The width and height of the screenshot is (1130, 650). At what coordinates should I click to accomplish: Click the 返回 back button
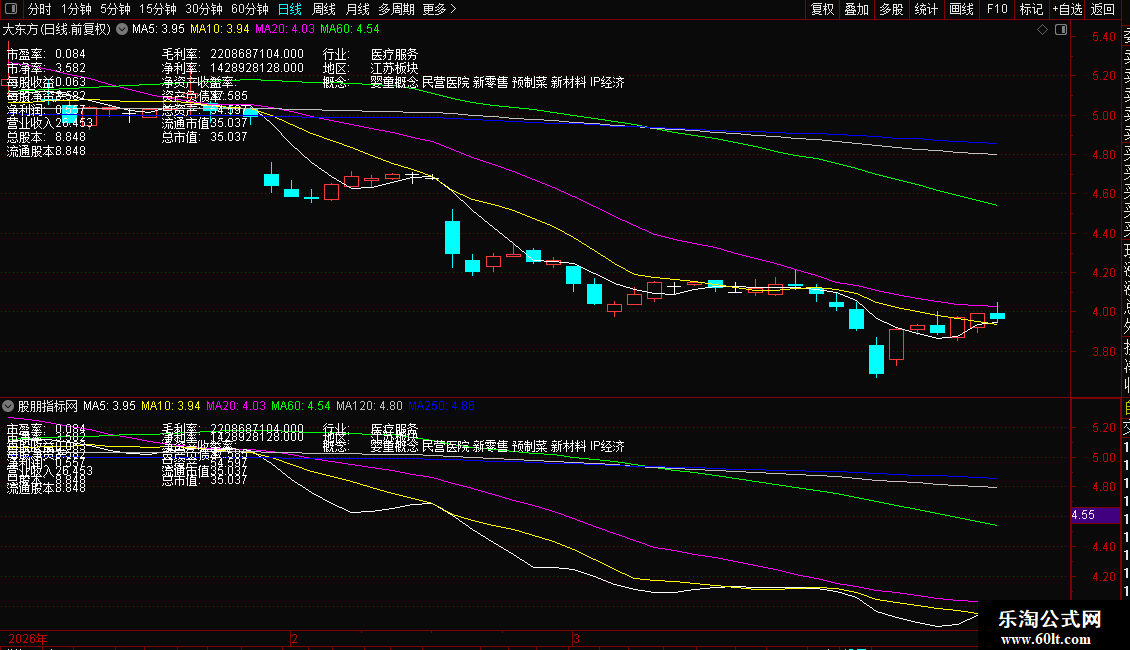click(x=1103, y=10)
